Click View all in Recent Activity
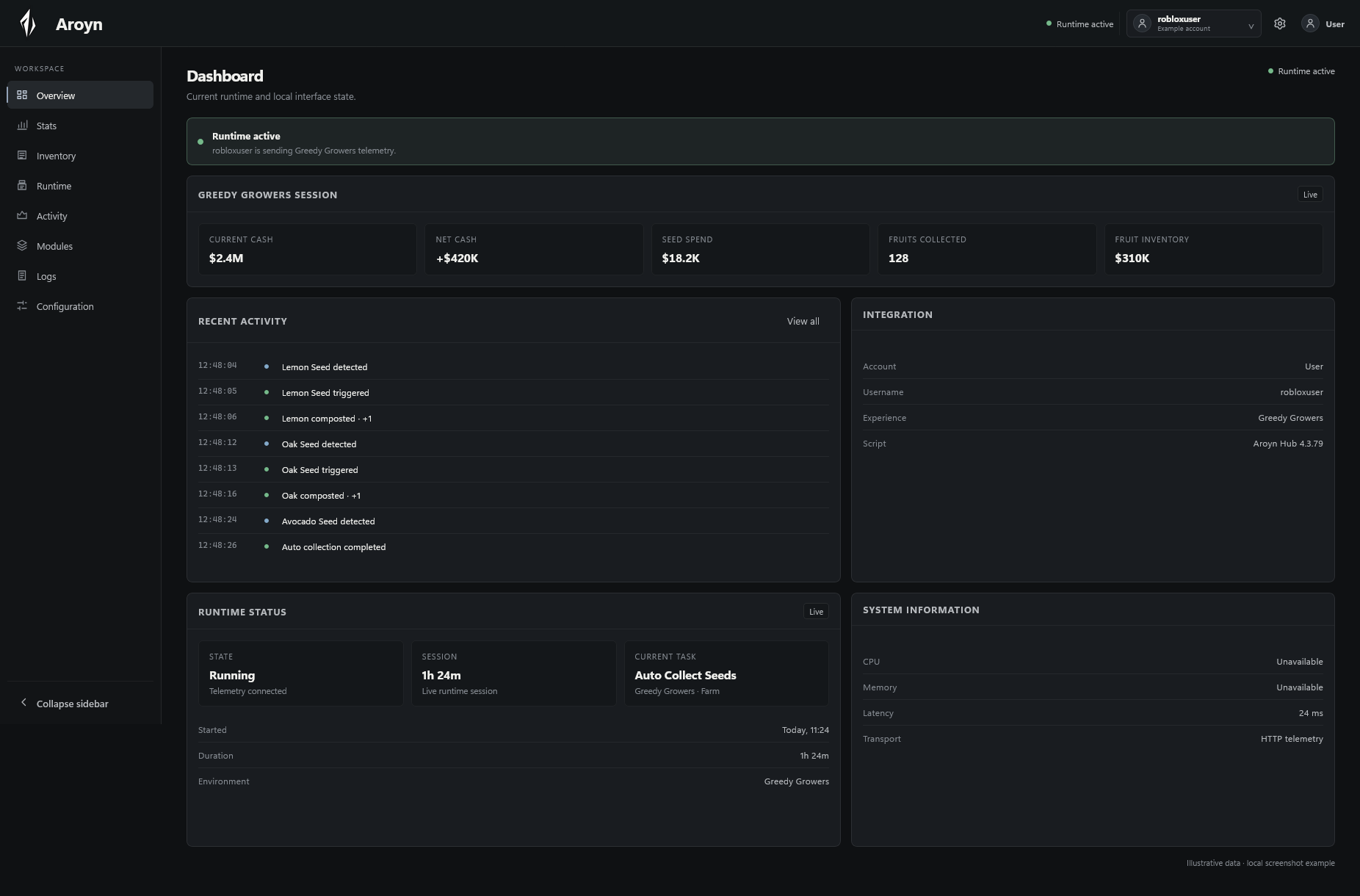Screen dimensions: 1360x896 803,321
